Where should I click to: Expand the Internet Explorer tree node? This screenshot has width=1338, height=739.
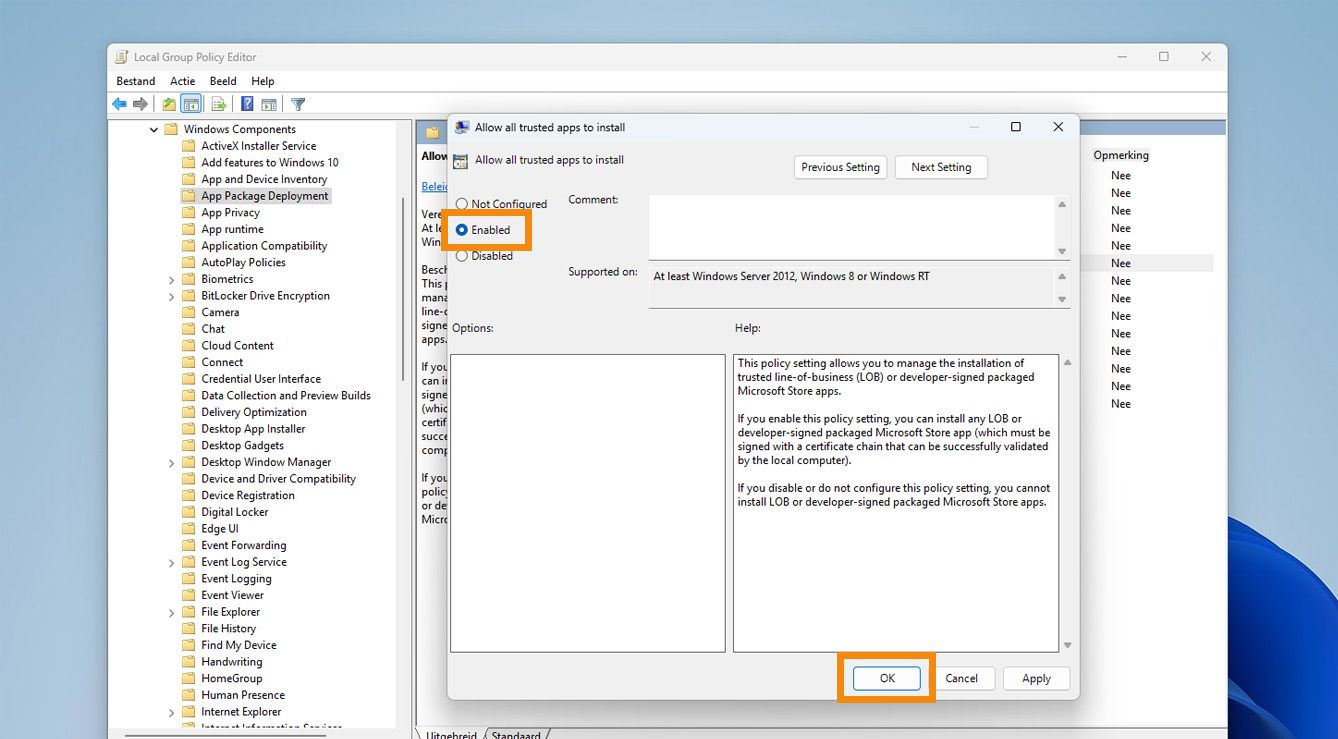tap(172, 712)
